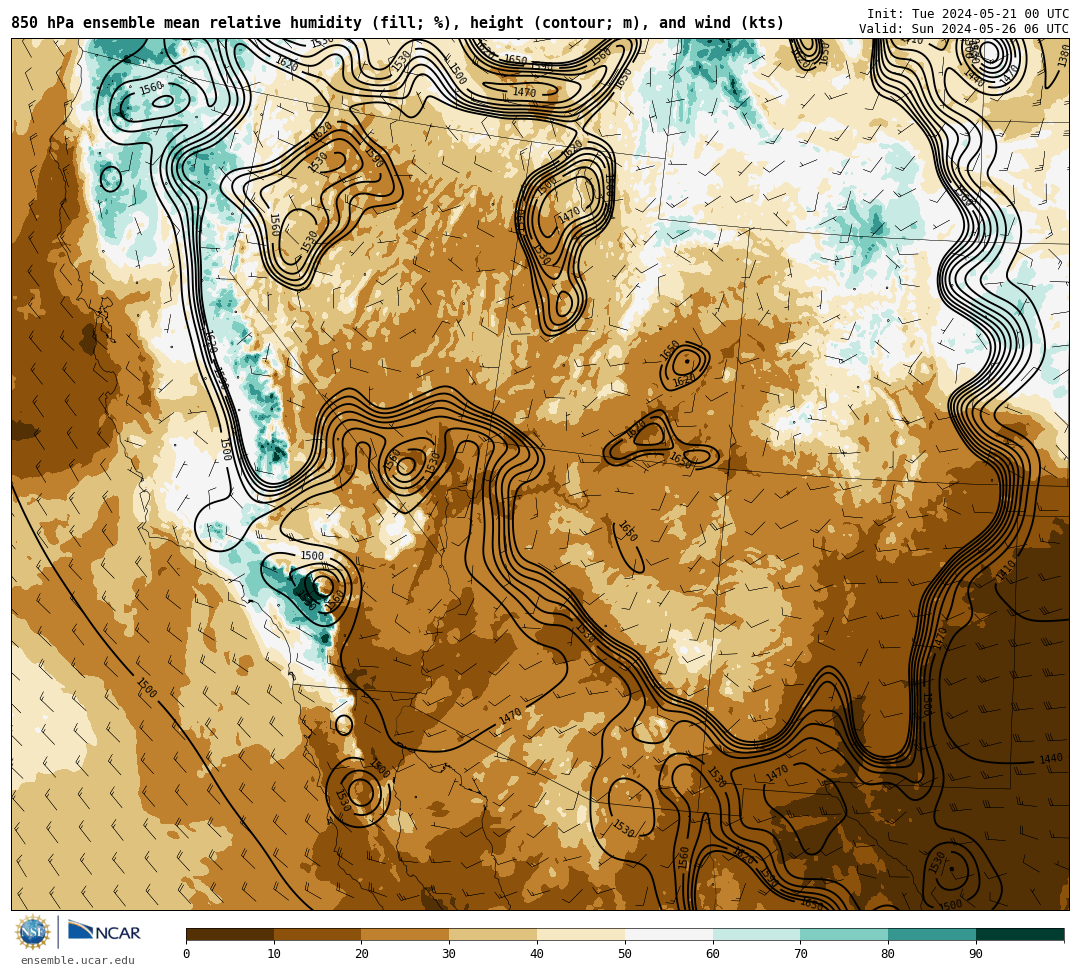This screenshot has width=1080, height=973.
Task: Select the 850 hPa map title text
Action: pos(397,23)
